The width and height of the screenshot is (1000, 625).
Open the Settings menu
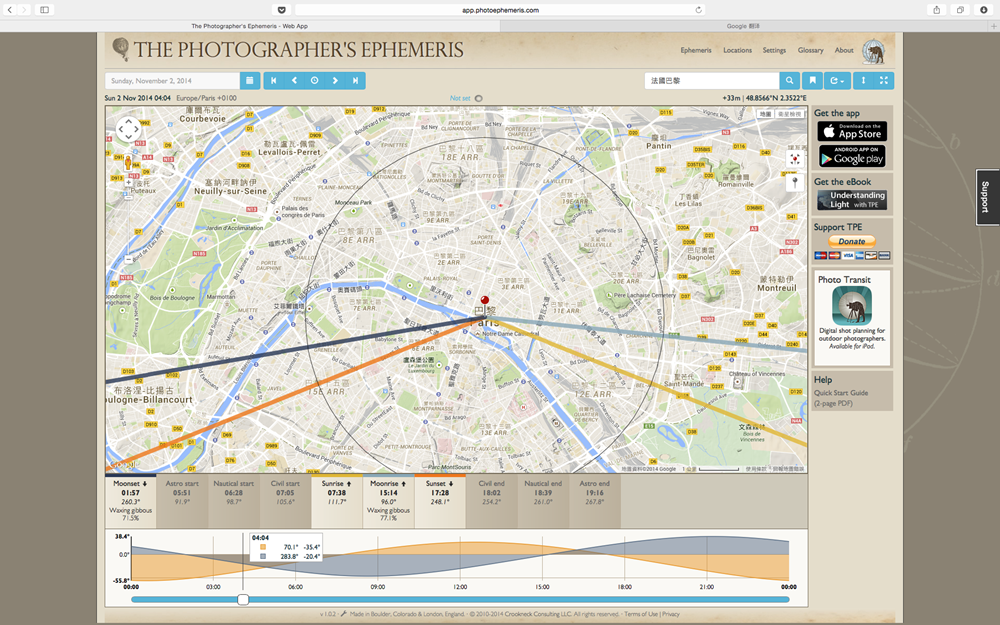click(x=774, y=50)
